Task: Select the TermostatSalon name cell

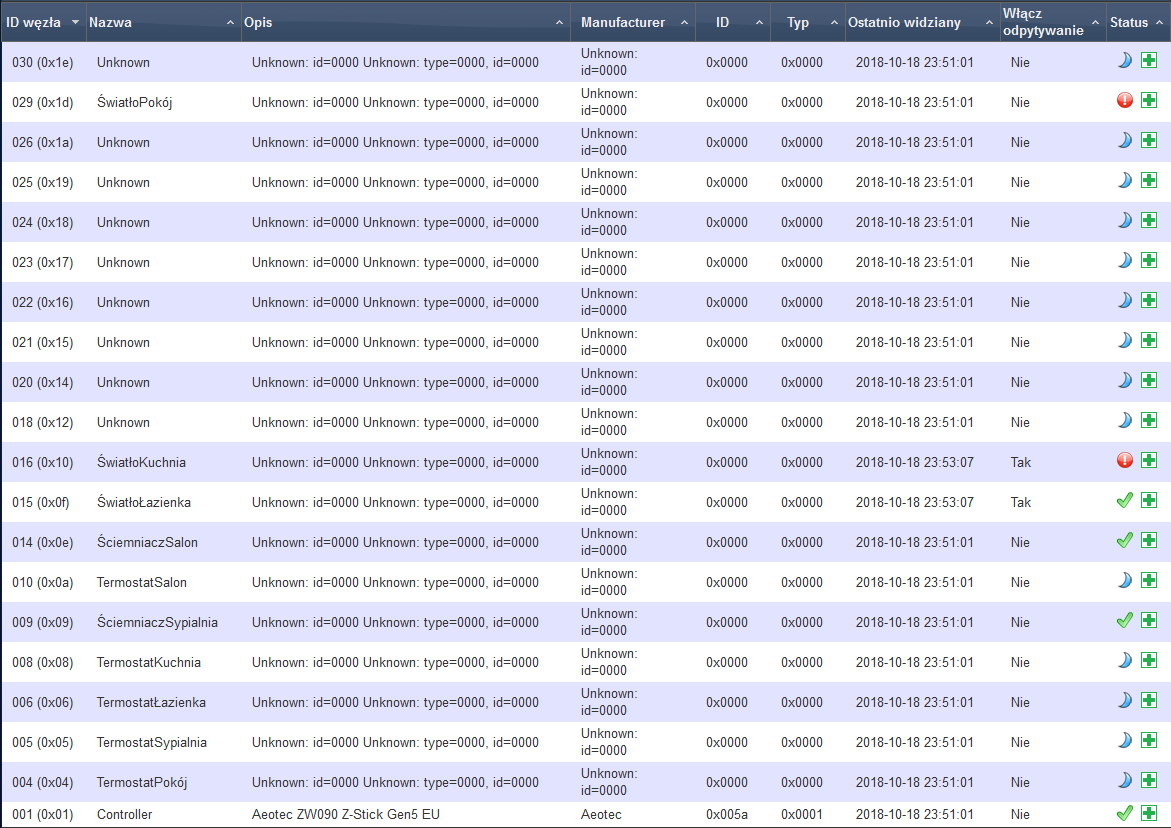Action: [141, 582]
